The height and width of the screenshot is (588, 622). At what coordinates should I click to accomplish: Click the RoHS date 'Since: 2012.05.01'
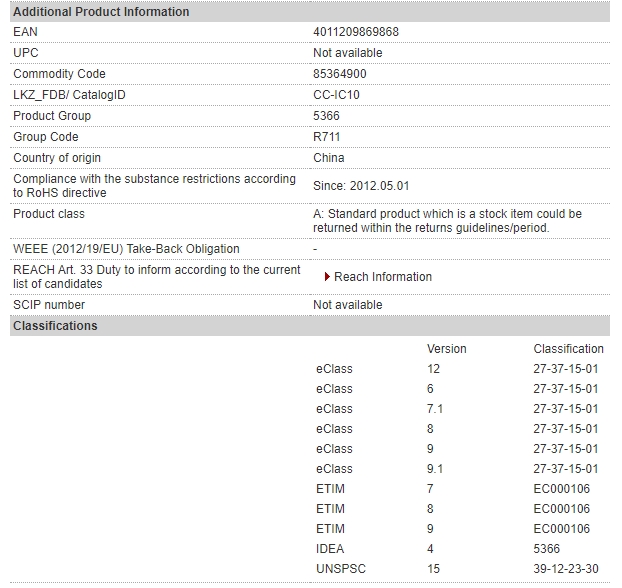tap(361, 186)
